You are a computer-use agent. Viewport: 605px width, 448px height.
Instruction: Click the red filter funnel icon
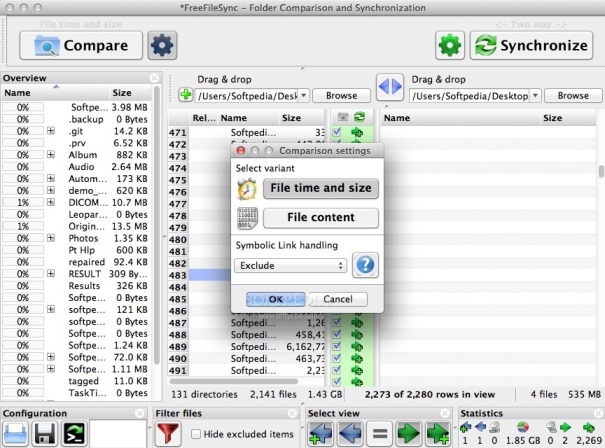[168, 433]
